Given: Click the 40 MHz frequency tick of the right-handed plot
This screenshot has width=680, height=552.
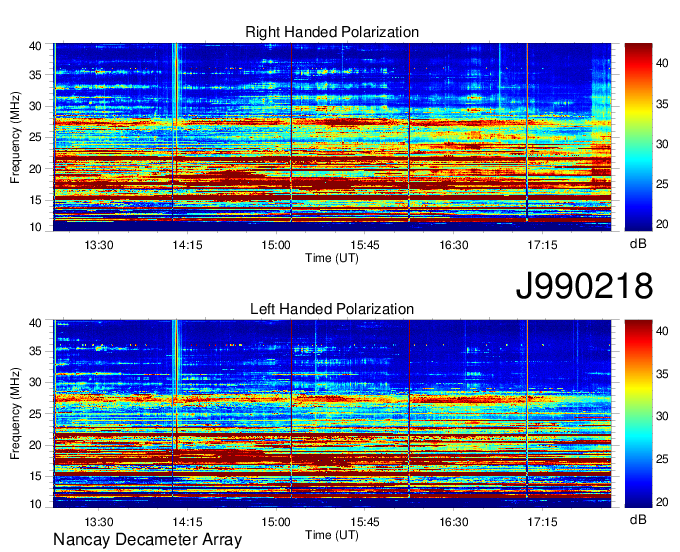Looking at the screenshot, I should [x=36, y=46].
